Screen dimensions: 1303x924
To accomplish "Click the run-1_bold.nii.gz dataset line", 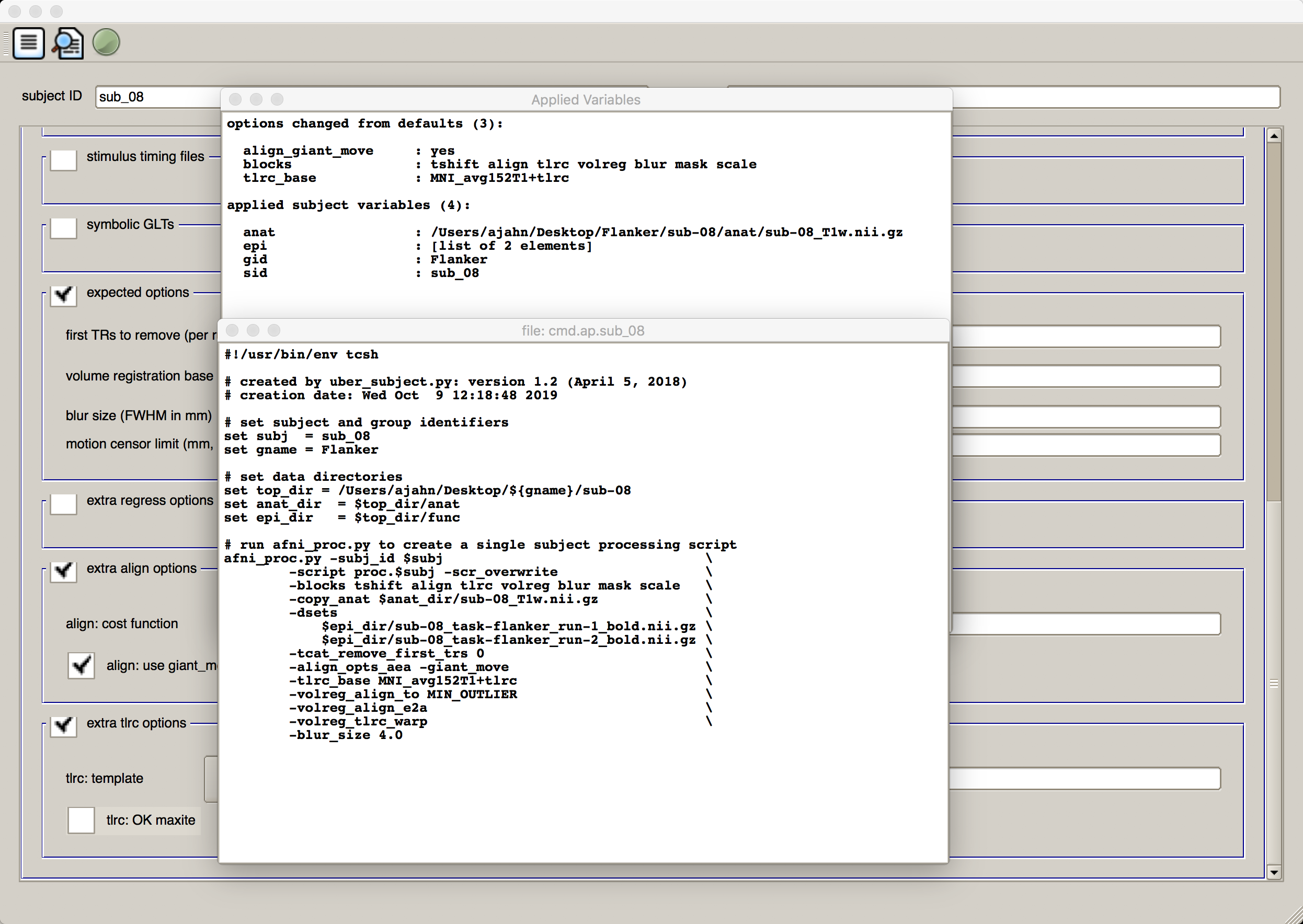I will [x=508, y=627].
